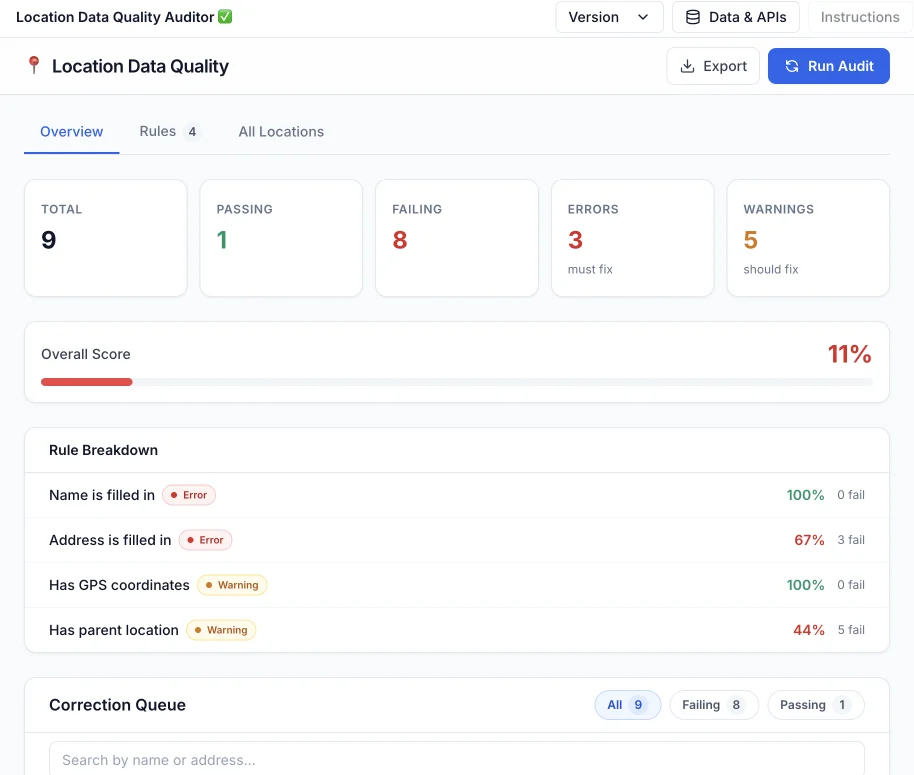Open the Version dropdown
Image resolution: width=914 pixels, height=775 pixels.
coord(609,17)
